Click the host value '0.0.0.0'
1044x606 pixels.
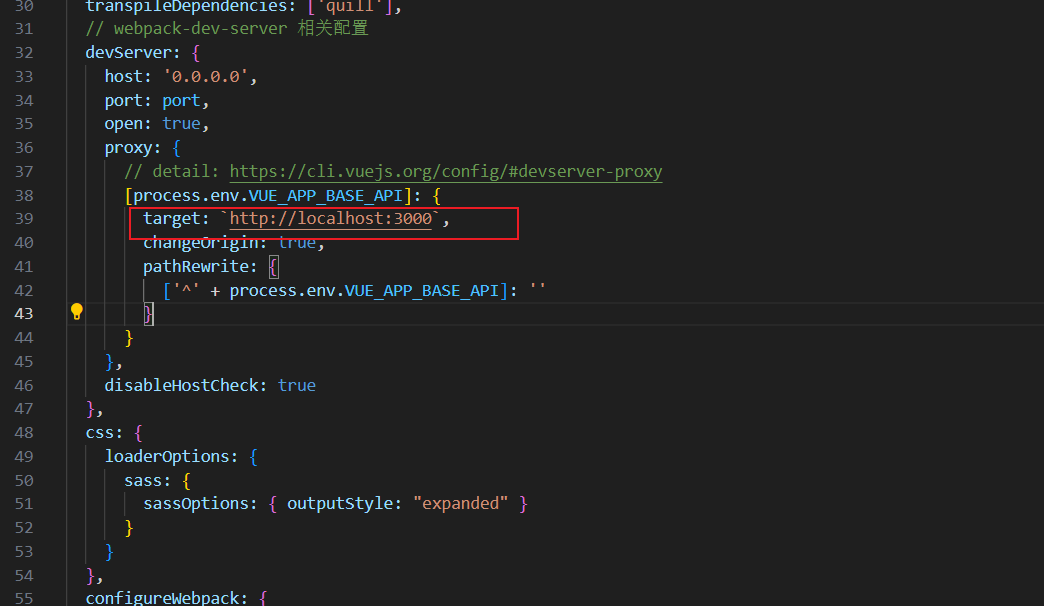(x=206, y=77)
